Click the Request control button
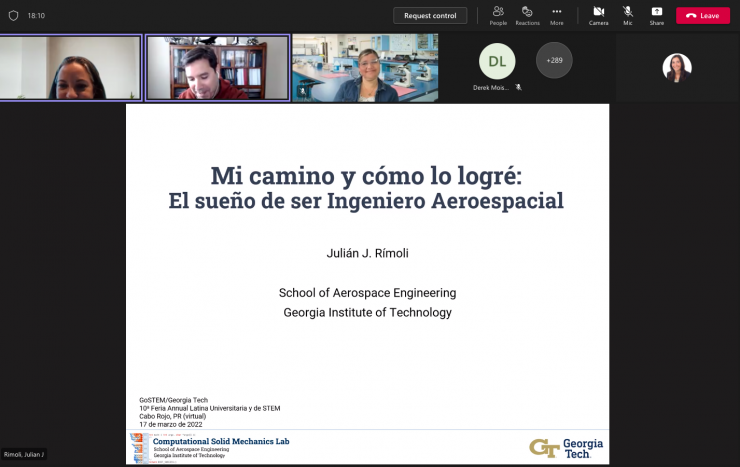 click(x=430, y=15)
